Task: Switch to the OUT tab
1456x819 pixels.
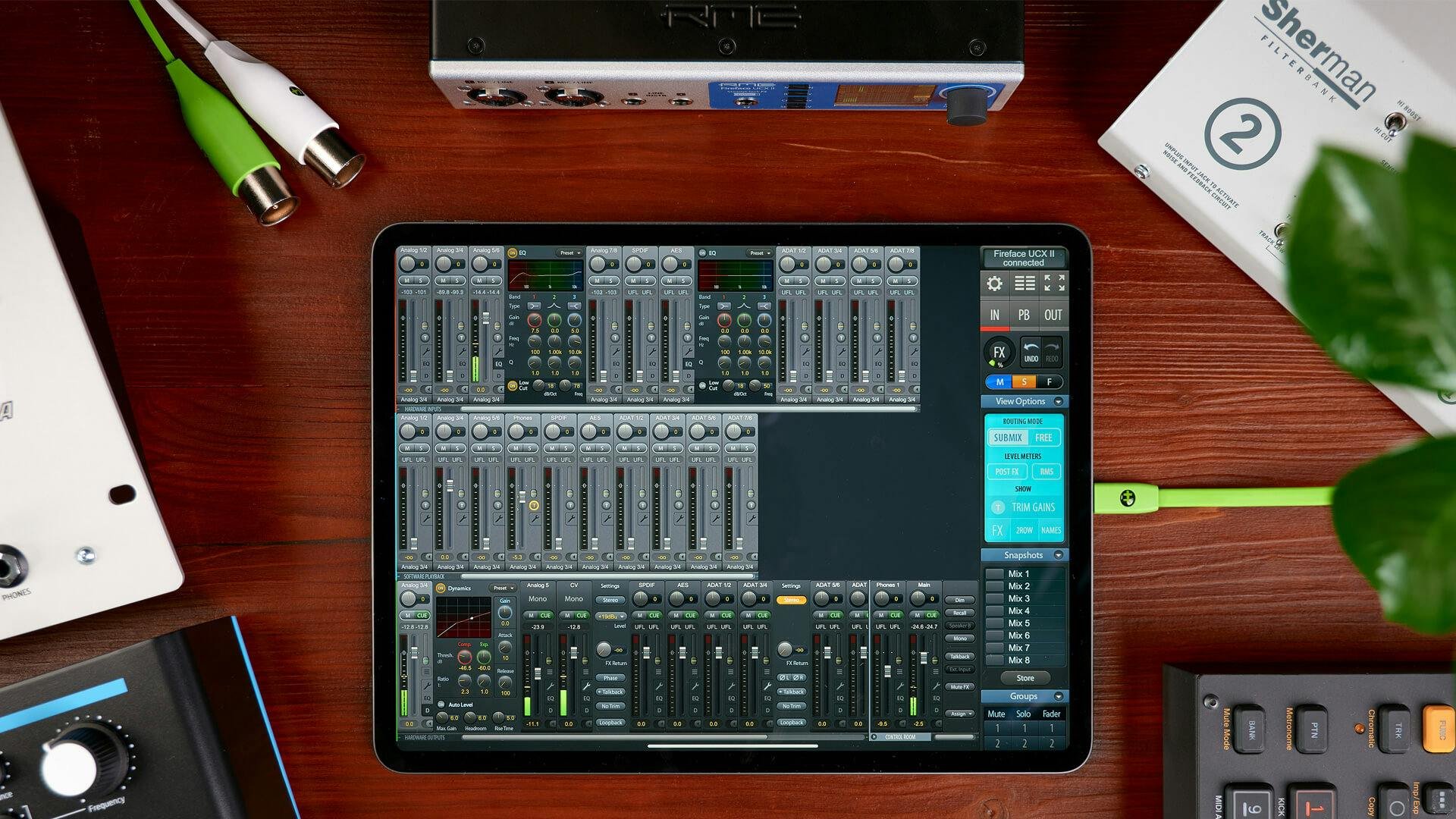Action: pyautogui.click(x=1053, y=315)
